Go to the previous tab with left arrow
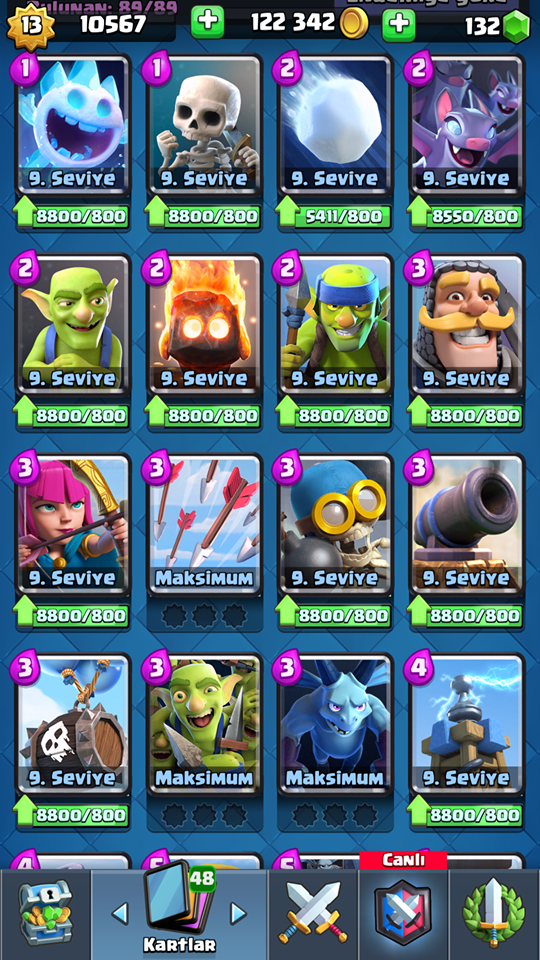This screenshot has width=540, height=960. click(x=120, y=913)
